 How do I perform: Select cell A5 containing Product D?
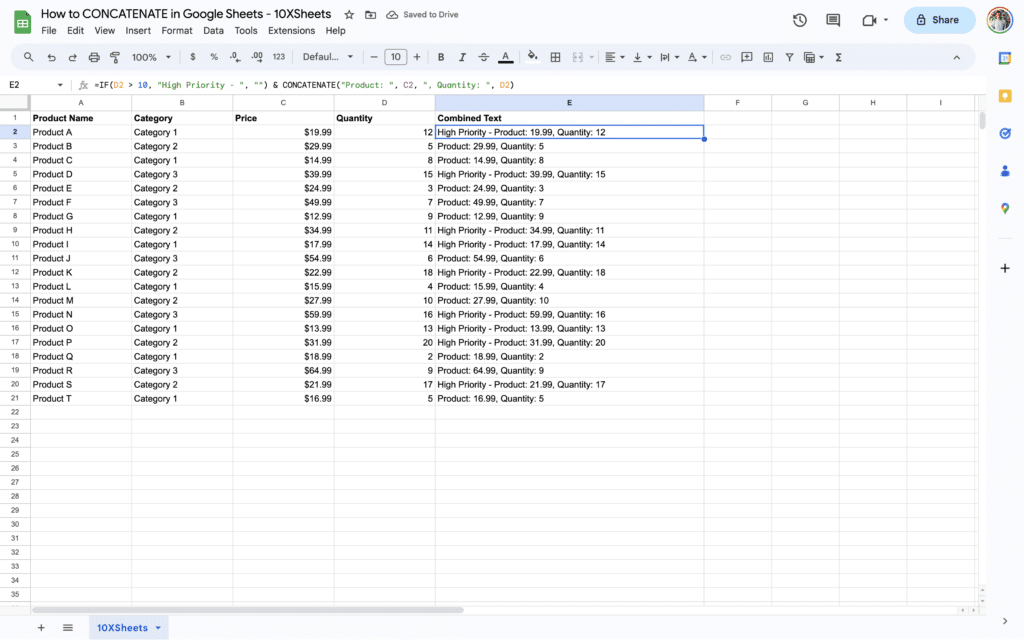(x=80, y=174)
